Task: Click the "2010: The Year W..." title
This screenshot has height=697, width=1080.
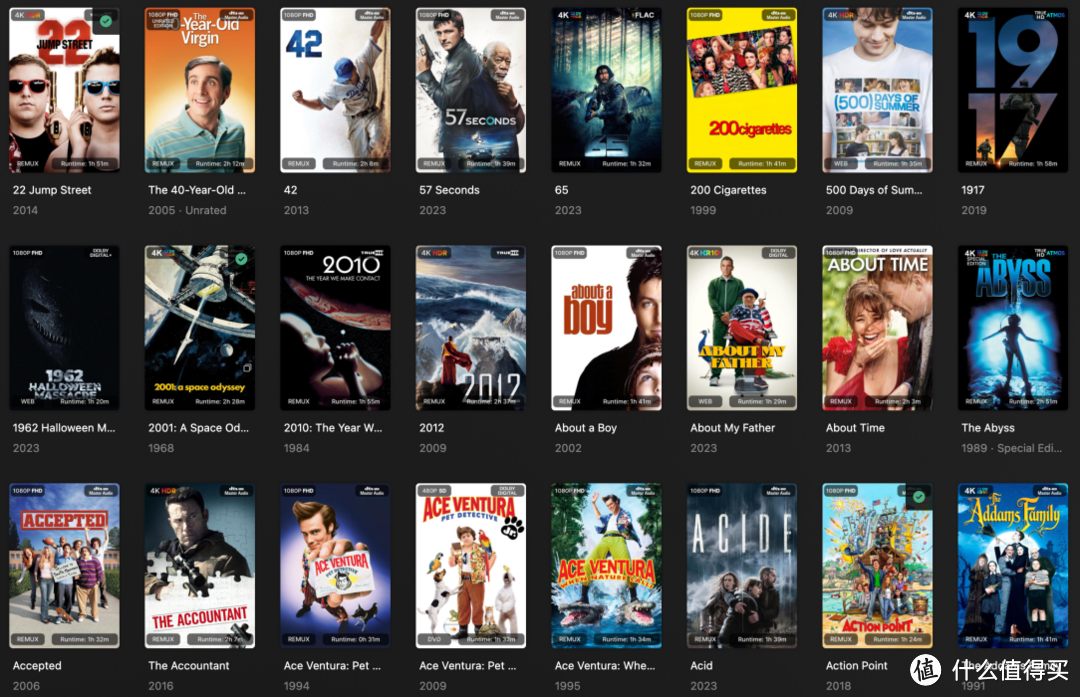Action: (333, 428)
